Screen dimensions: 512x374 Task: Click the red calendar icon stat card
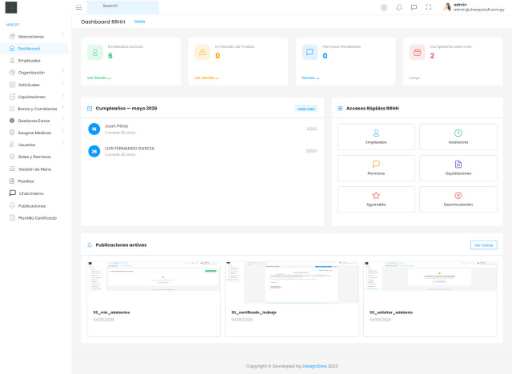pyautogui.click(x=417, y=53)
